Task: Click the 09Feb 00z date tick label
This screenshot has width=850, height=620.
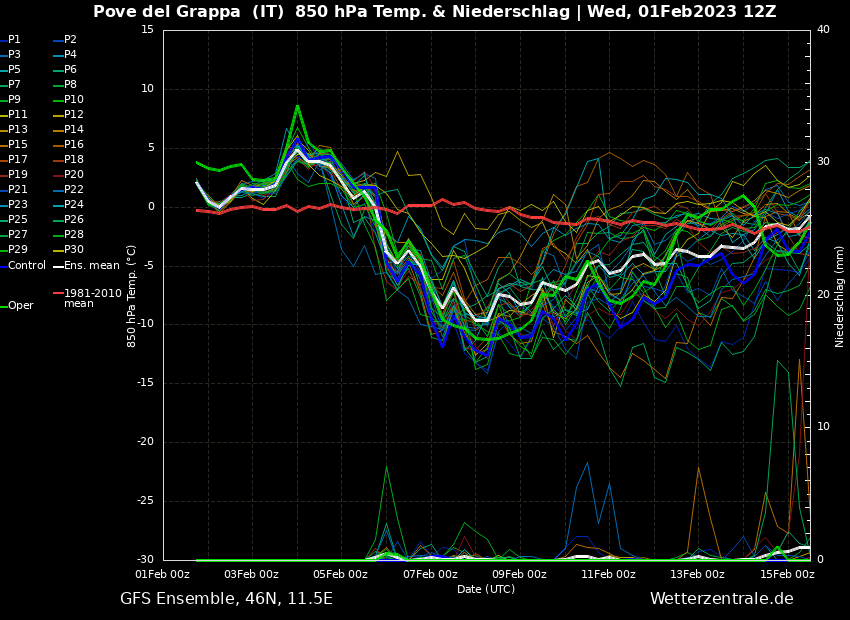Action: coord(519,574)
